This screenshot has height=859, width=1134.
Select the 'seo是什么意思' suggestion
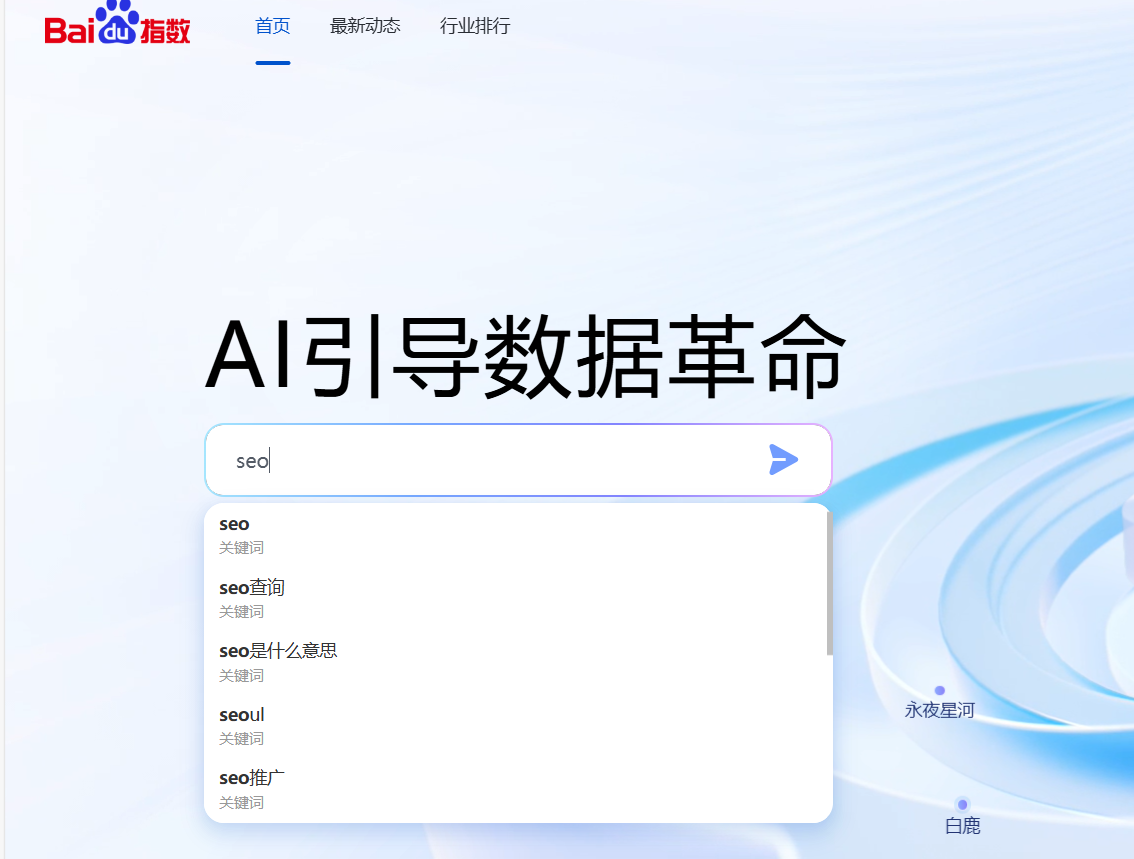click(x=278, y=650)
